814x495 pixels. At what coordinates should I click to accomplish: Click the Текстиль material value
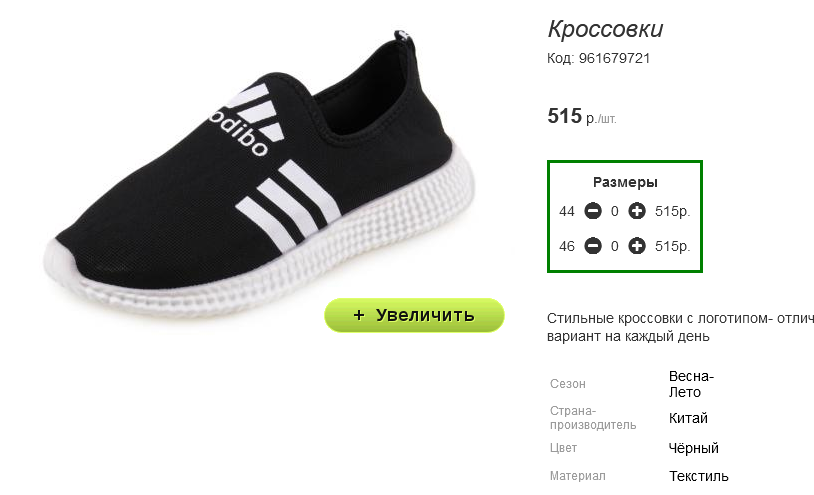(698, 476)
